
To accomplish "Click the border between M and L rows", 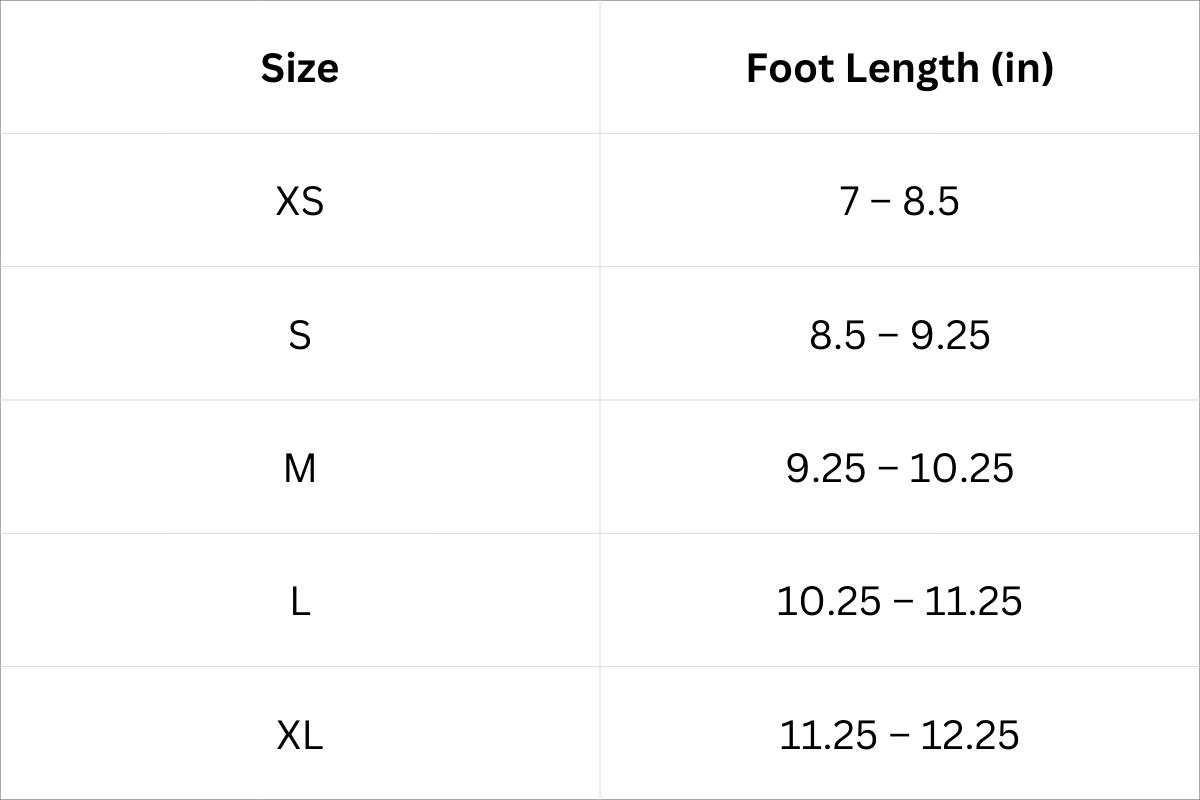I will click(600, 533).
